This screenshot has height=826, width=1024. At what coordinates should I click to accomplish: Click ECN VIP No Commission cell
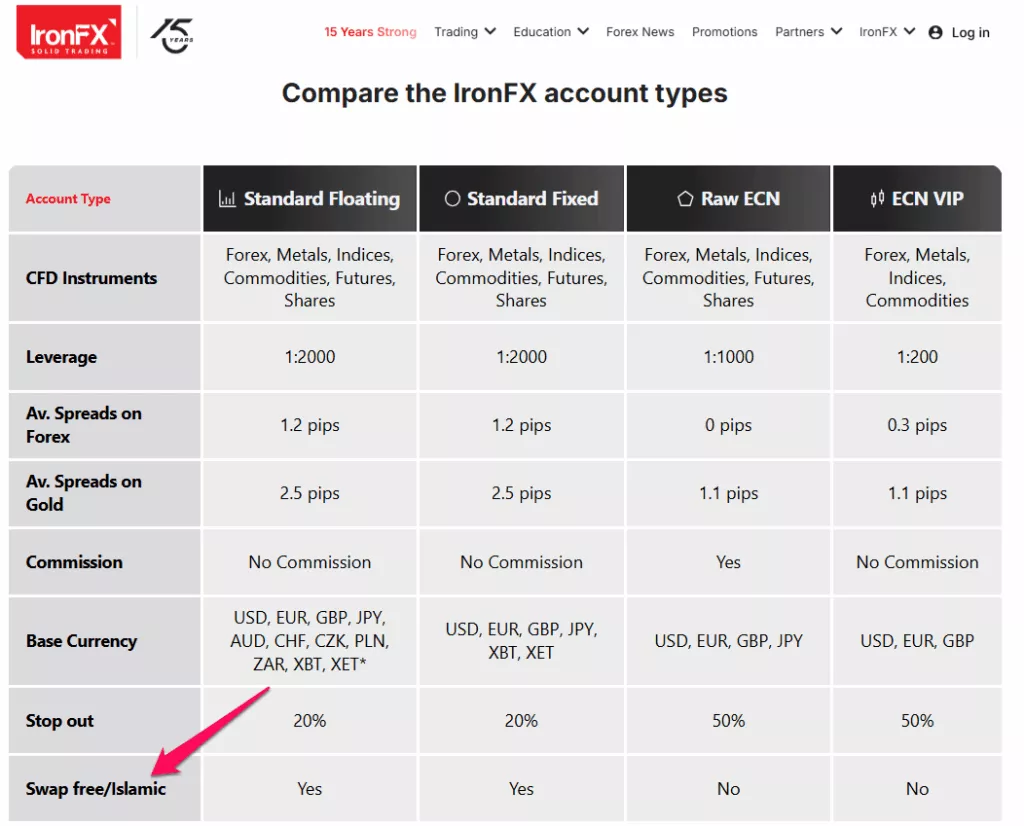click(917, 562)
